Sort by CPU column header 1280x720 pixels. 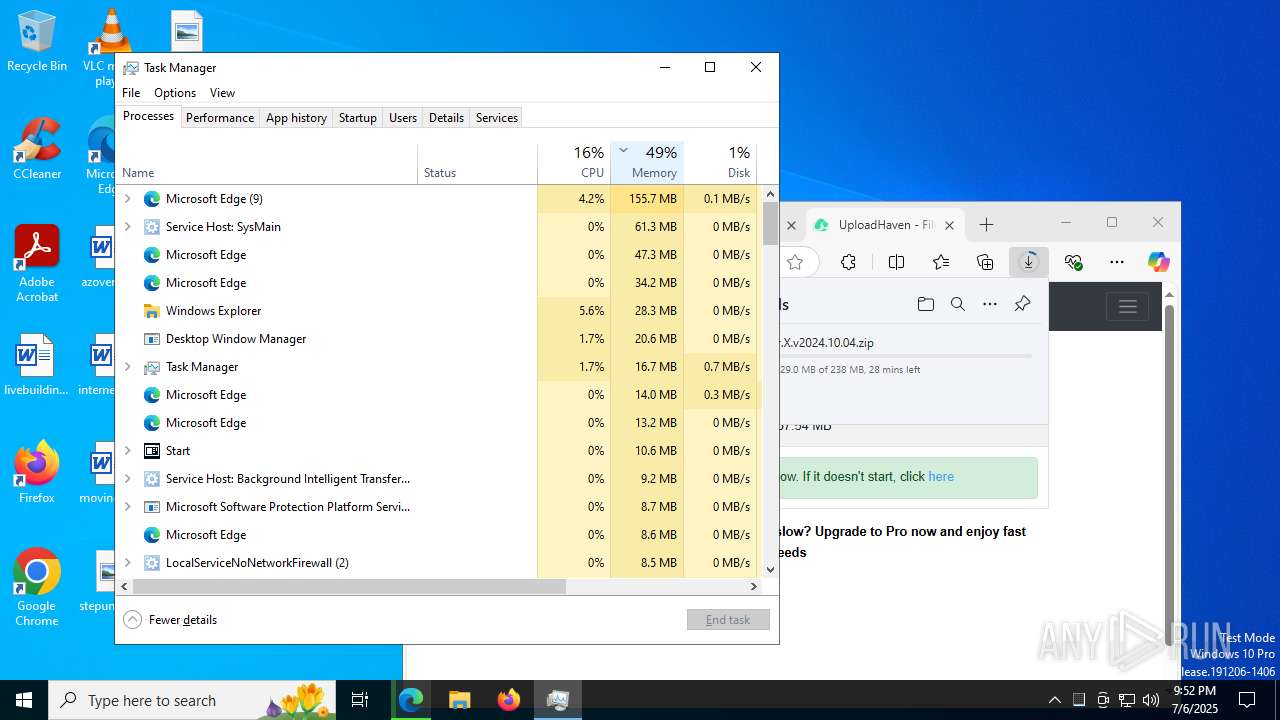point(574,162)
